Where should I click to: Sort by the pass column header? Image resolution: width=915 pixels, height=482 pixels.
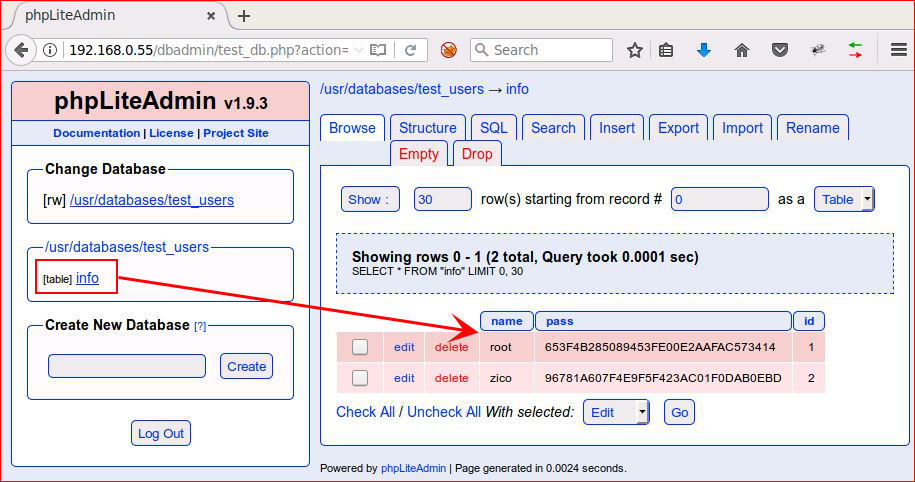(663, 321)
